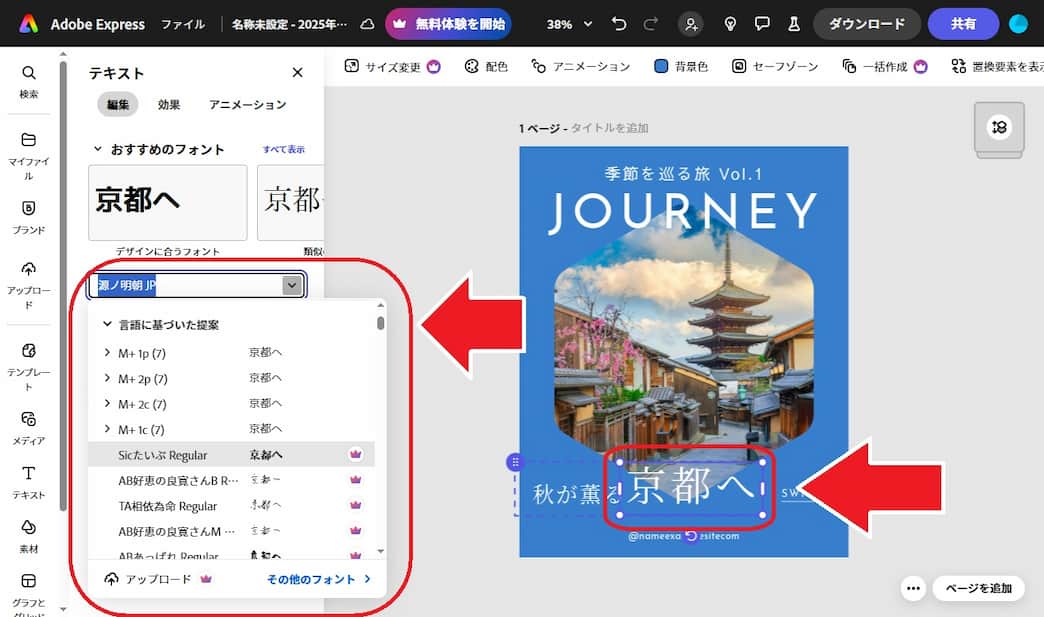Select the 素材 sidebar icon

(x=28, y=534)
